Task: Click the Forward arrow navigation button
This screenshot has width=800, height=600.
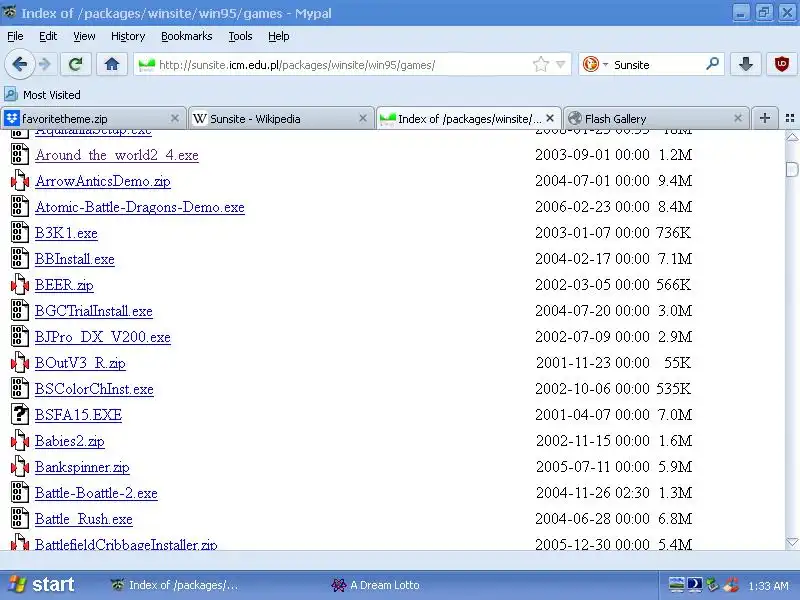Action: point(45,64)
